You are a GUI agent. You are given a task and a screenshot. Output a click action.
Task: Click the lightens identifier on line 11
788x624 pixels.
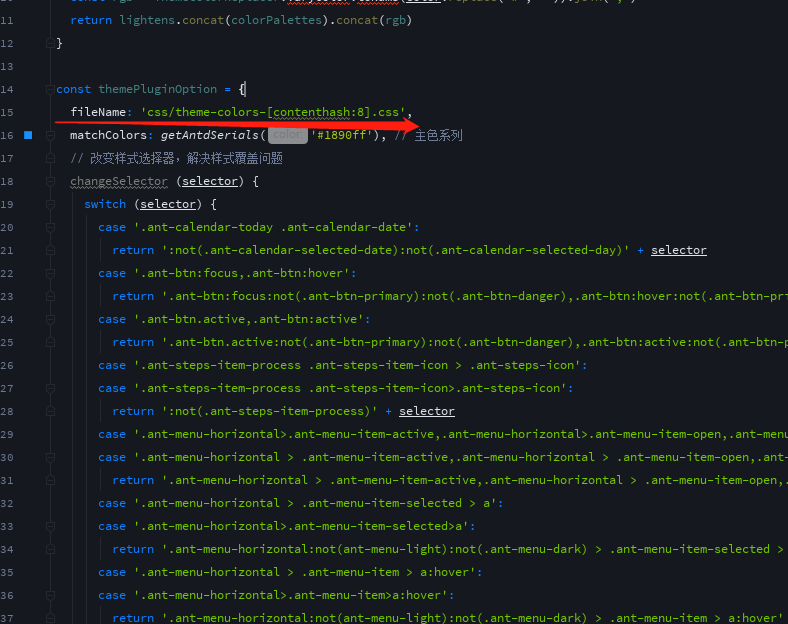(x=147, y=20)
